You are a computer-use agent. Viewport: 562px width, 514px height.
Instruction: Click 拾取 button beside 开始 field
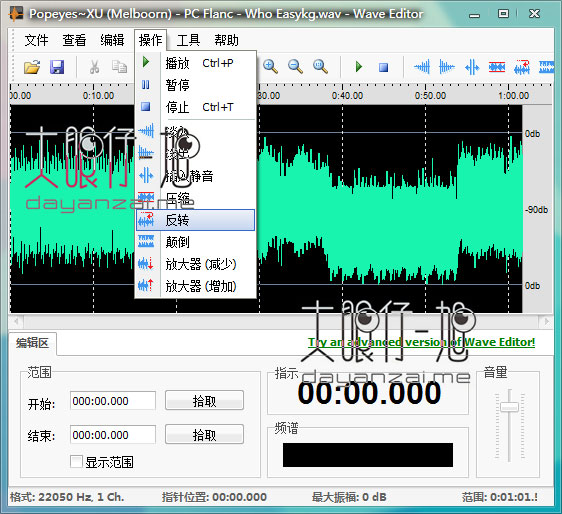click(204, 400)
